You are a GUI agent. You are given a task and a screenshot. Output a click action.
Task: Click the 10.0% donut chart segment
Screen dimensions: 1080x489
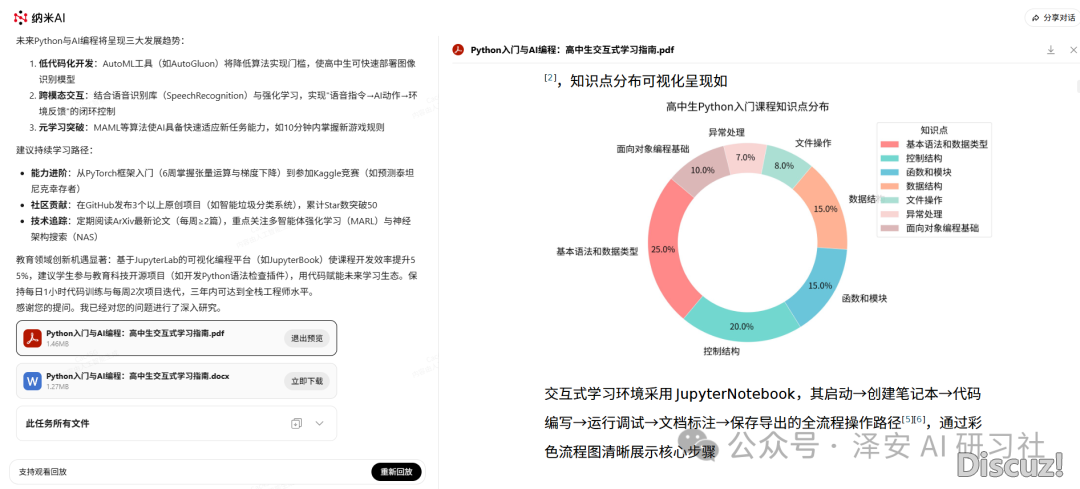coord(702,169)
